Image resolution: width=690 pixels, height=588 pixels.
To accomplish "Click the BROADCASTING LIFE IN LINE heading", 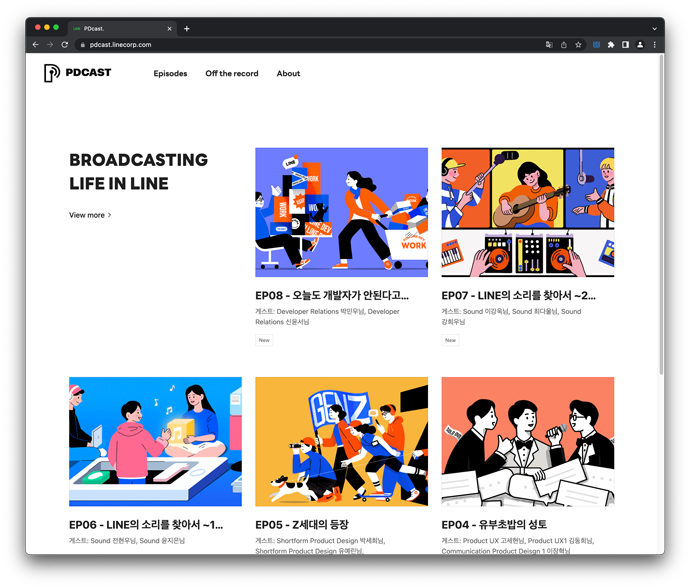I will (139, 172).
